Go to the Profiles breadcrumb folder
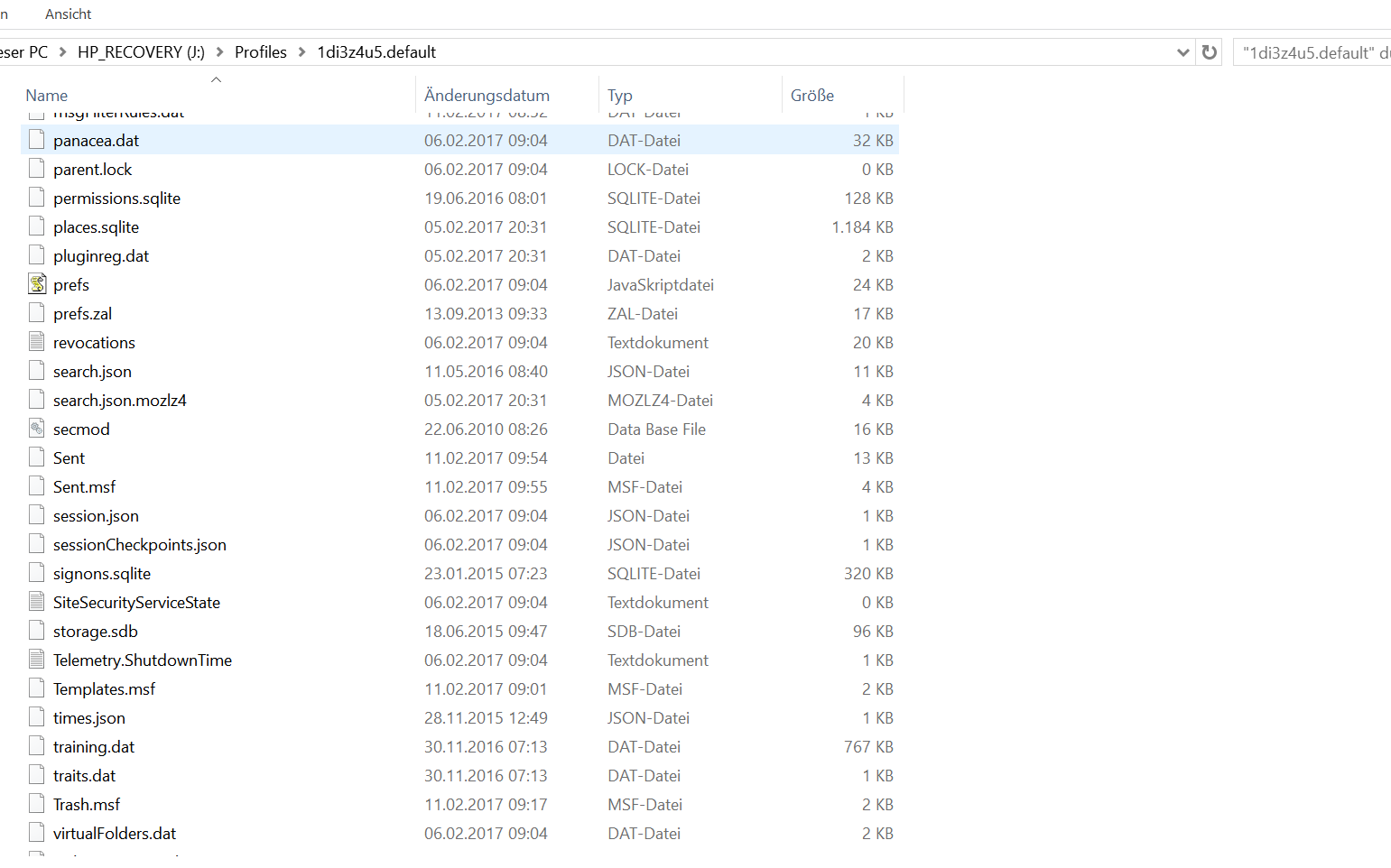The image size is (1391, 868). click(261, 52)
